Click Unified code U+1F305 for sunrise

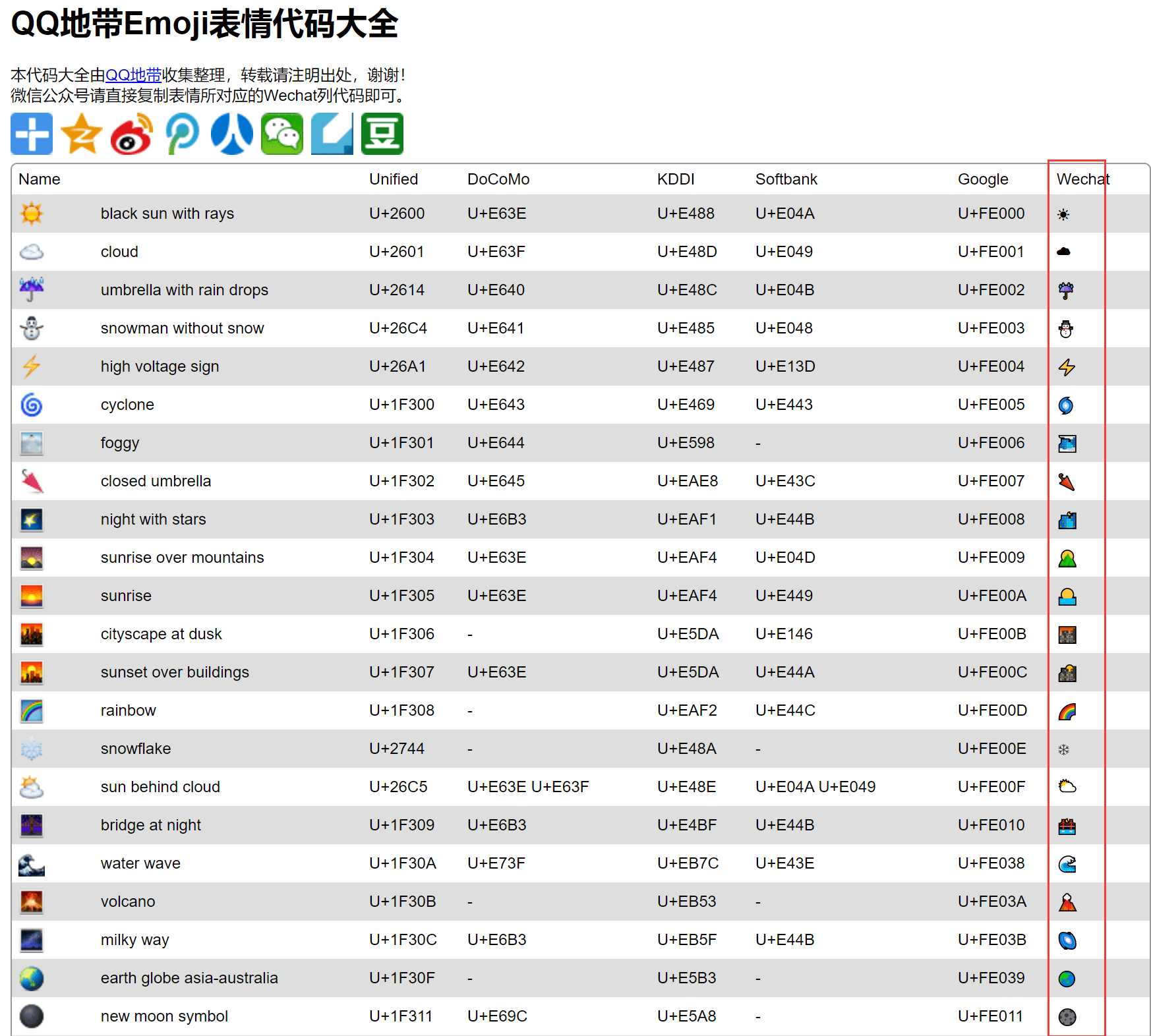[x=401, y=596]
